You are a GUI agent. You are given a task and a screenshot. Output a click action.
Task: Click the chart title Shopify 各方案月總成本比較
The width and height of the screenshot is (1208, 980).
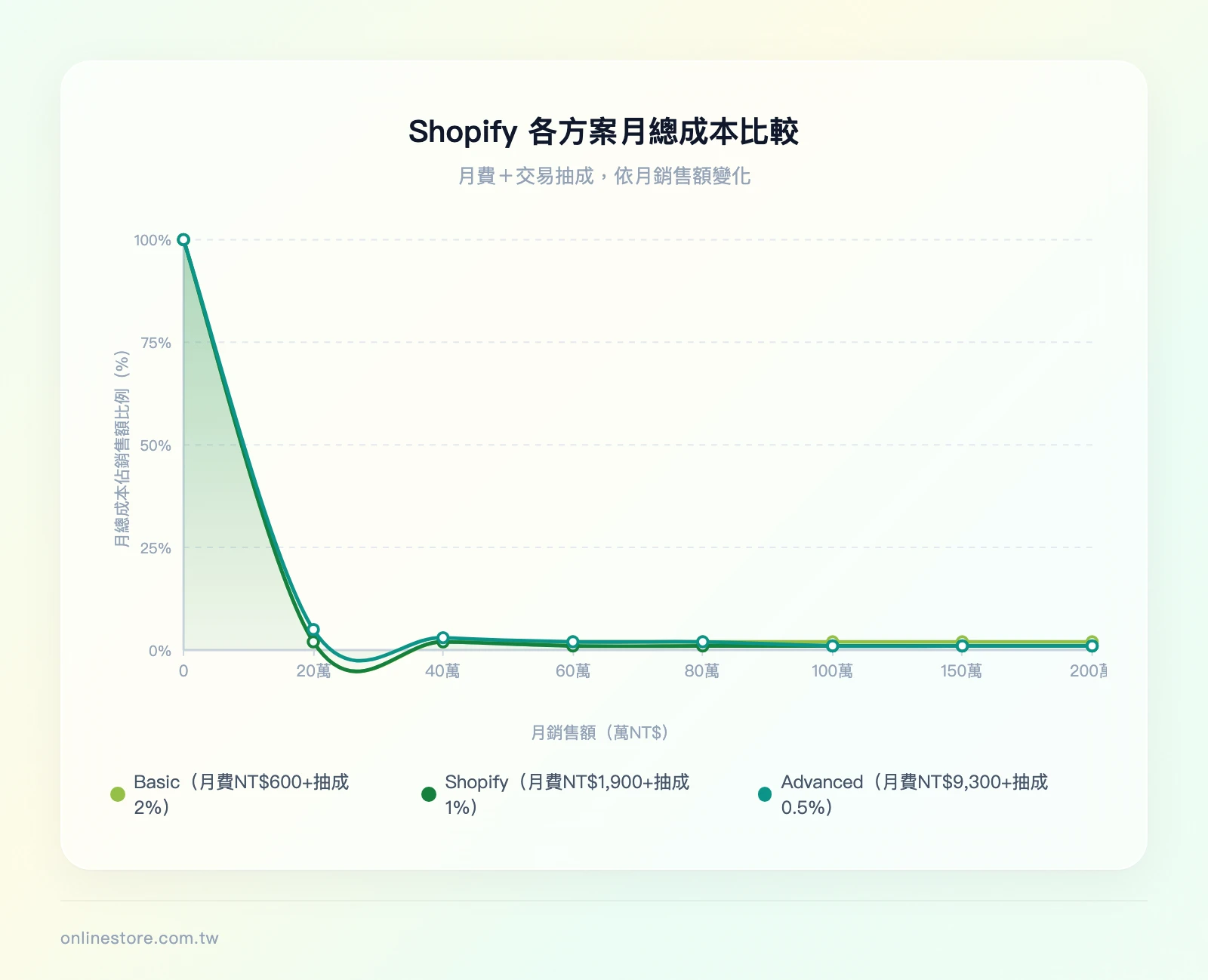604,131
